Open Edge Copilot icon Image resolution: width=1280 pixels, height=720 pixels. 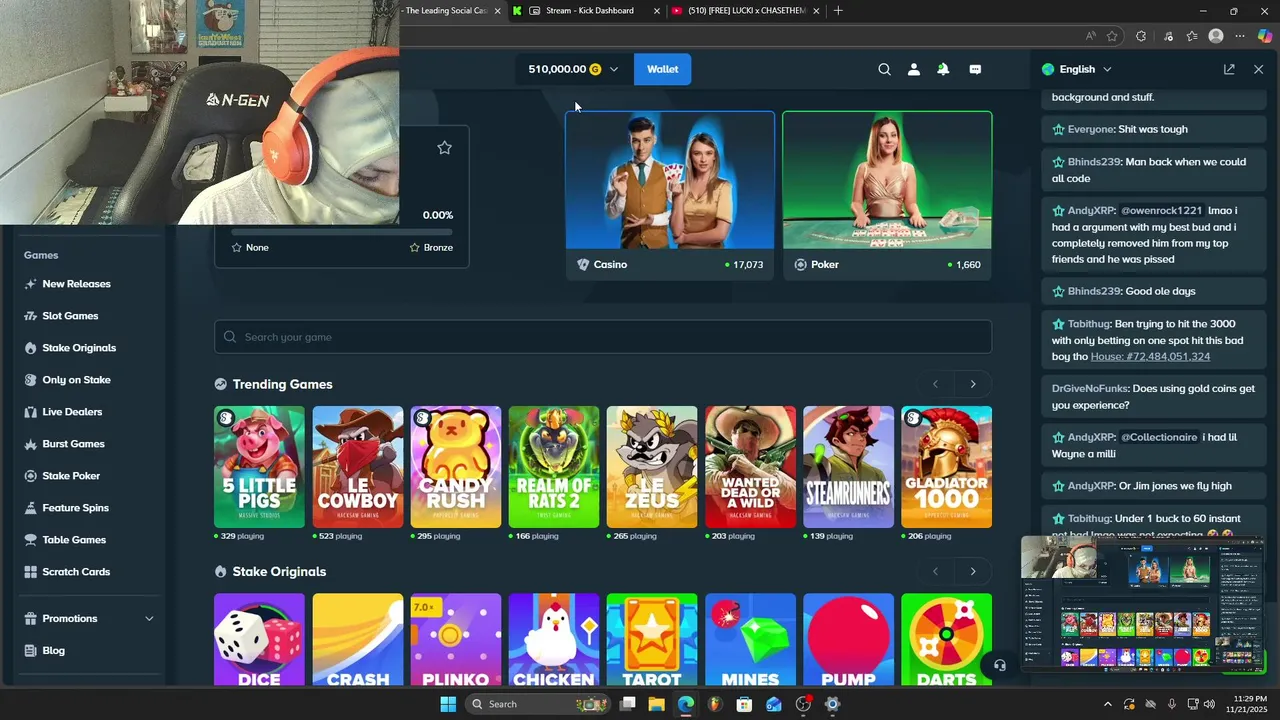coord(1265,36)
